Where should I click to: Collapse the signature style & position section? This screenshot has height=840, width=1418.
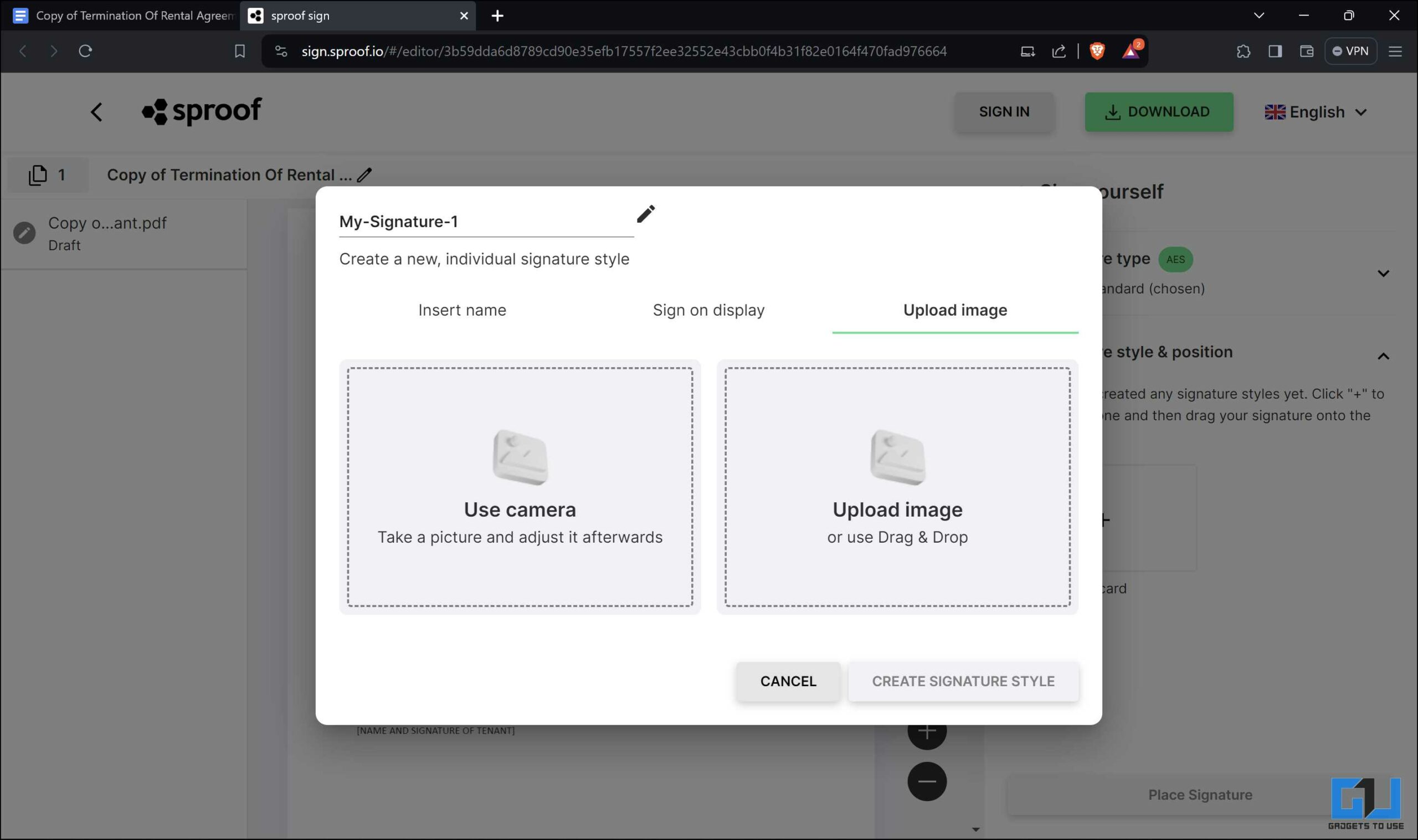pos(1383,356)
